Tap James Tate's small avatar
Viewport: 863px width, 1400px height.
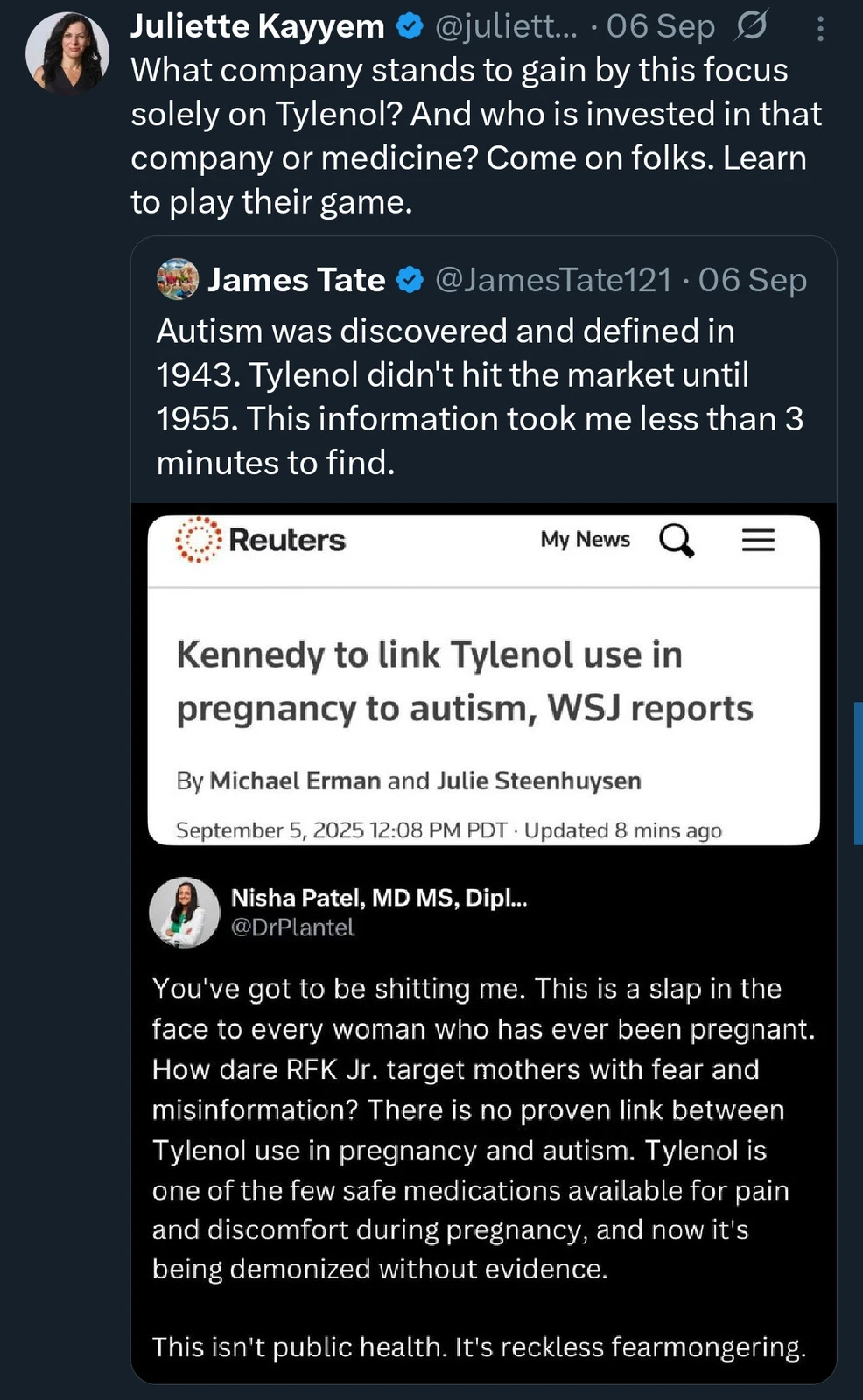pyautogui.click(x=178, y=280)
